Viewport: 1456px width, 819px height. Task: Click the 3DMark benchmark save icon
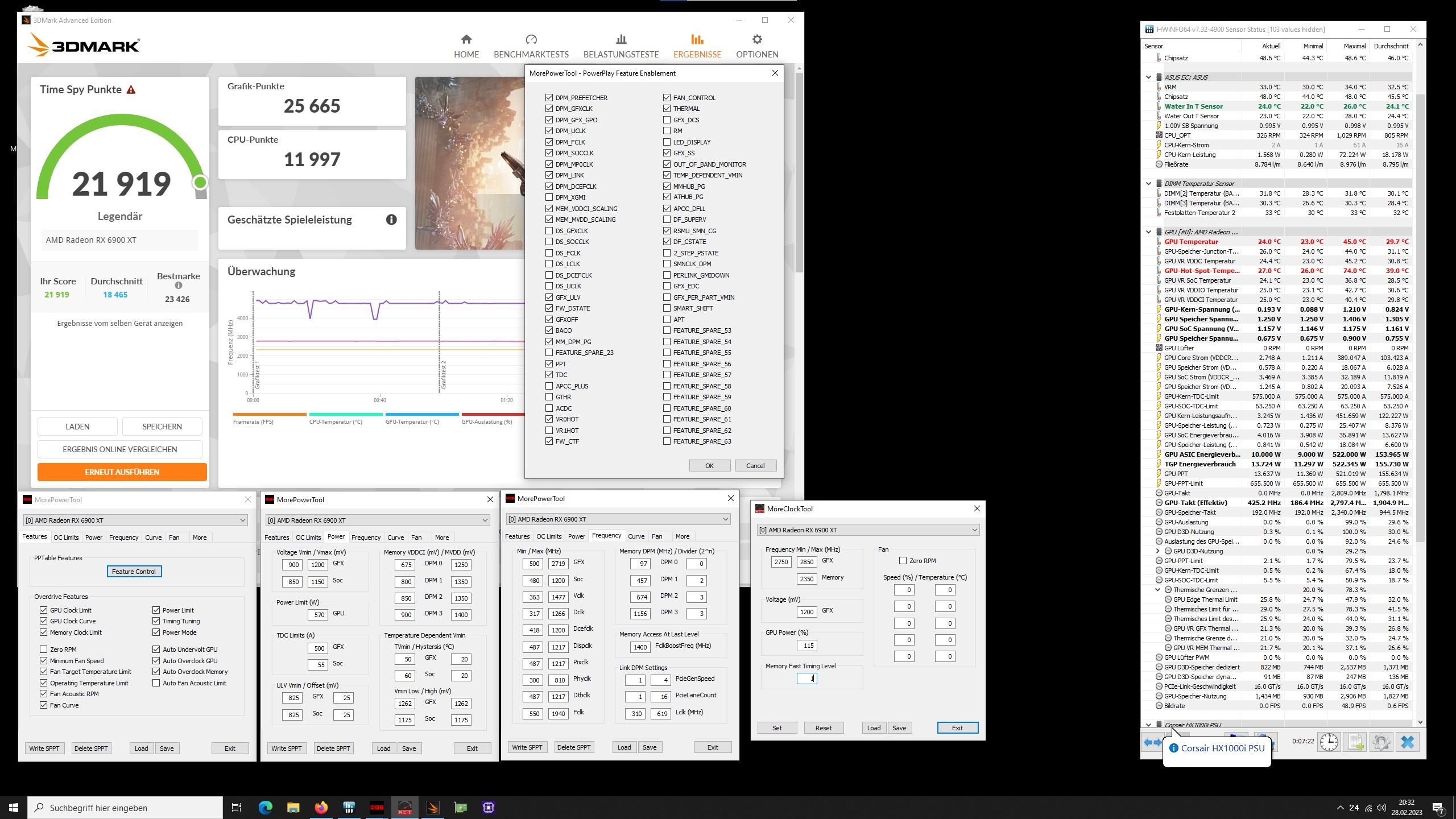click(162, 426)
